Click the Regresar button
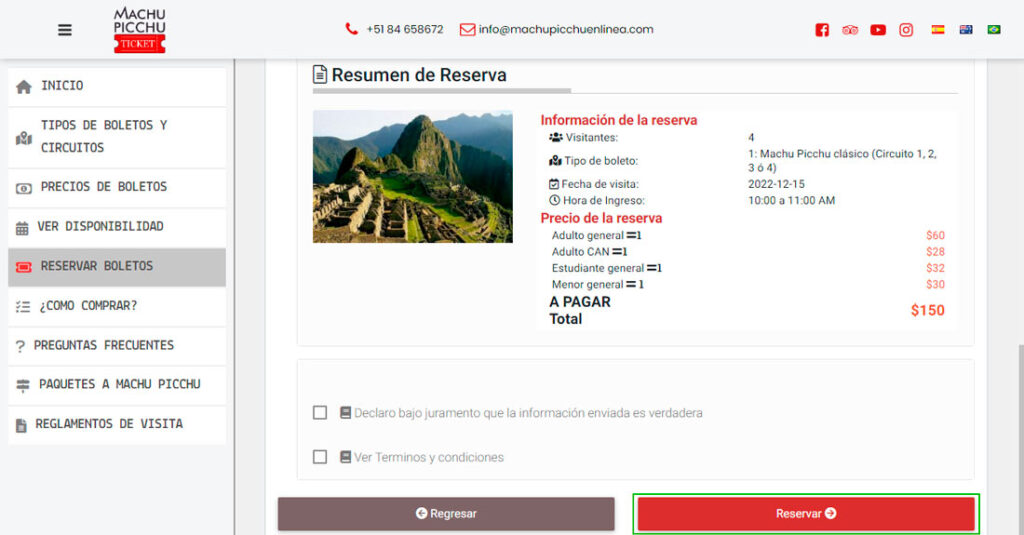This screenshot has height=535, width=1024. (446, 513)
